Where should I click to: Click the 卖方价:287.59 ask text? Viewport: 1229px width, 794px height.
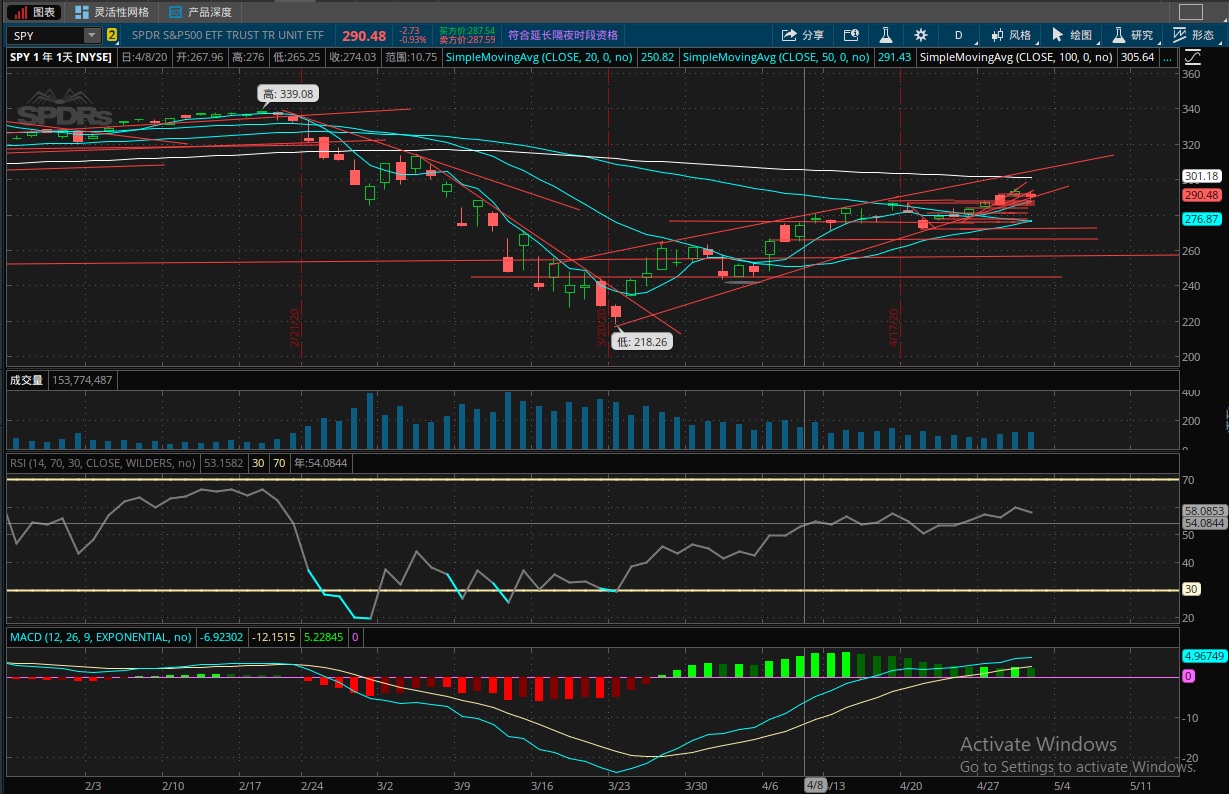coord(467,40)
